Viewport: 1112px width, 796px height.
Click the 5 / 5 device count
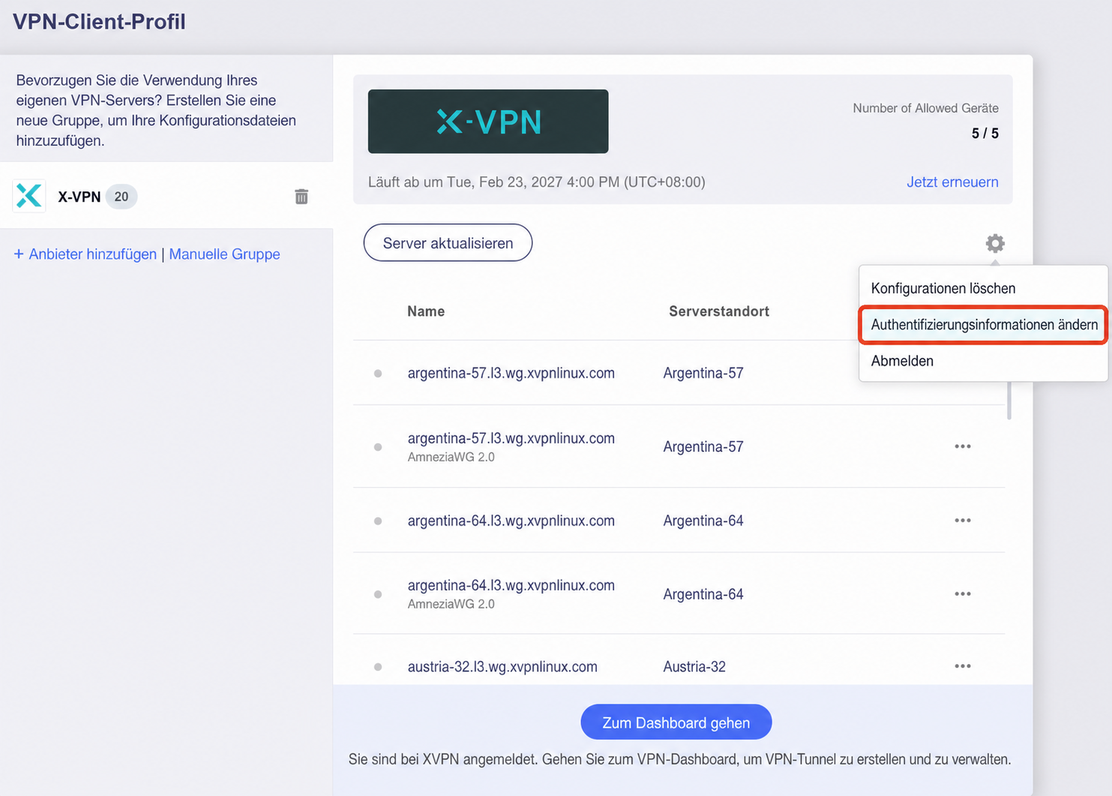click(x=984, y=133)
